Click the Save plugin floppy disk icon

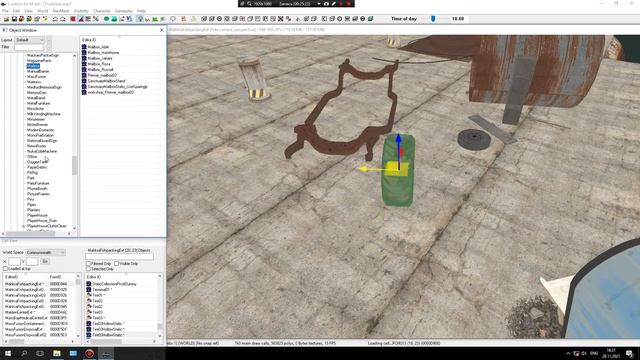tap(14, 19)
